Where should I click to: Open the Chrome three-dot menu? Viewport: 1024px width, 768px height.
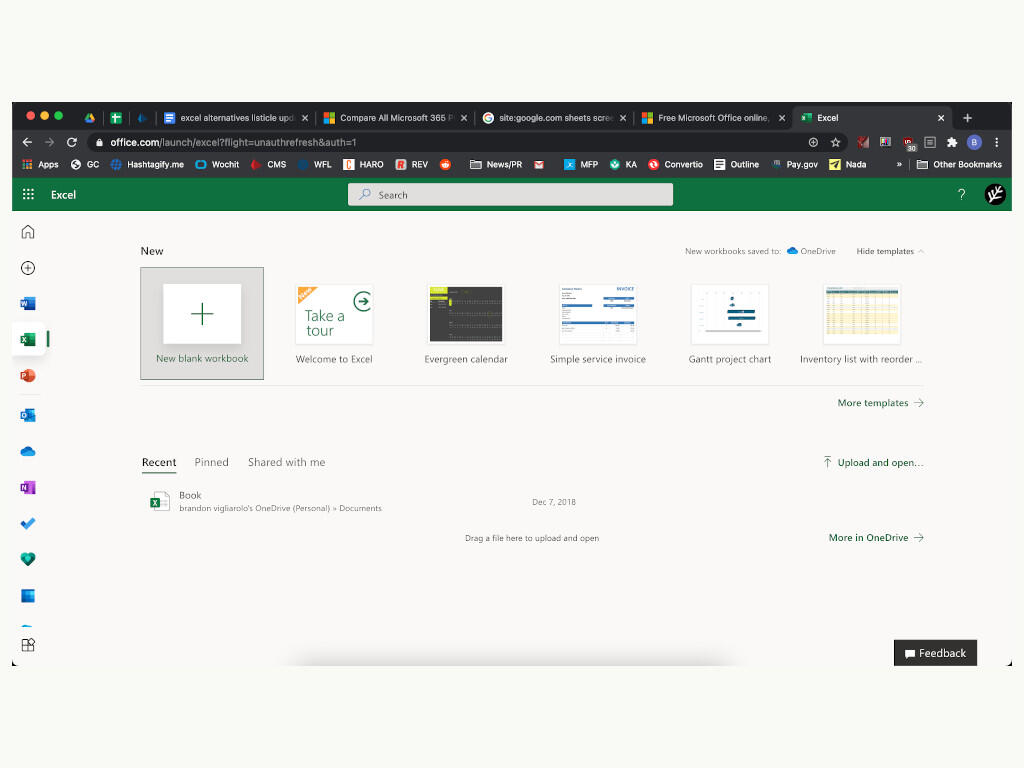click(997, 142)
